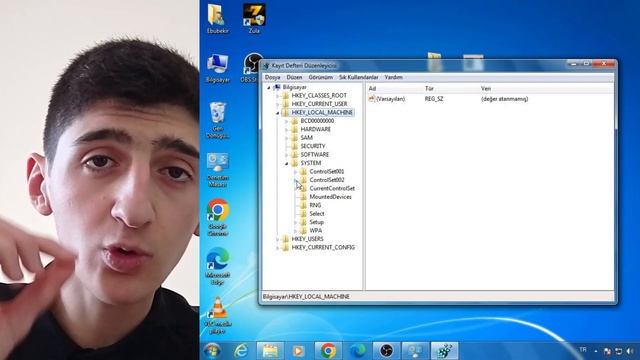Select the Denetim Masası desktop icon
Screen dimensions: 640x360
tap(217, 170)
